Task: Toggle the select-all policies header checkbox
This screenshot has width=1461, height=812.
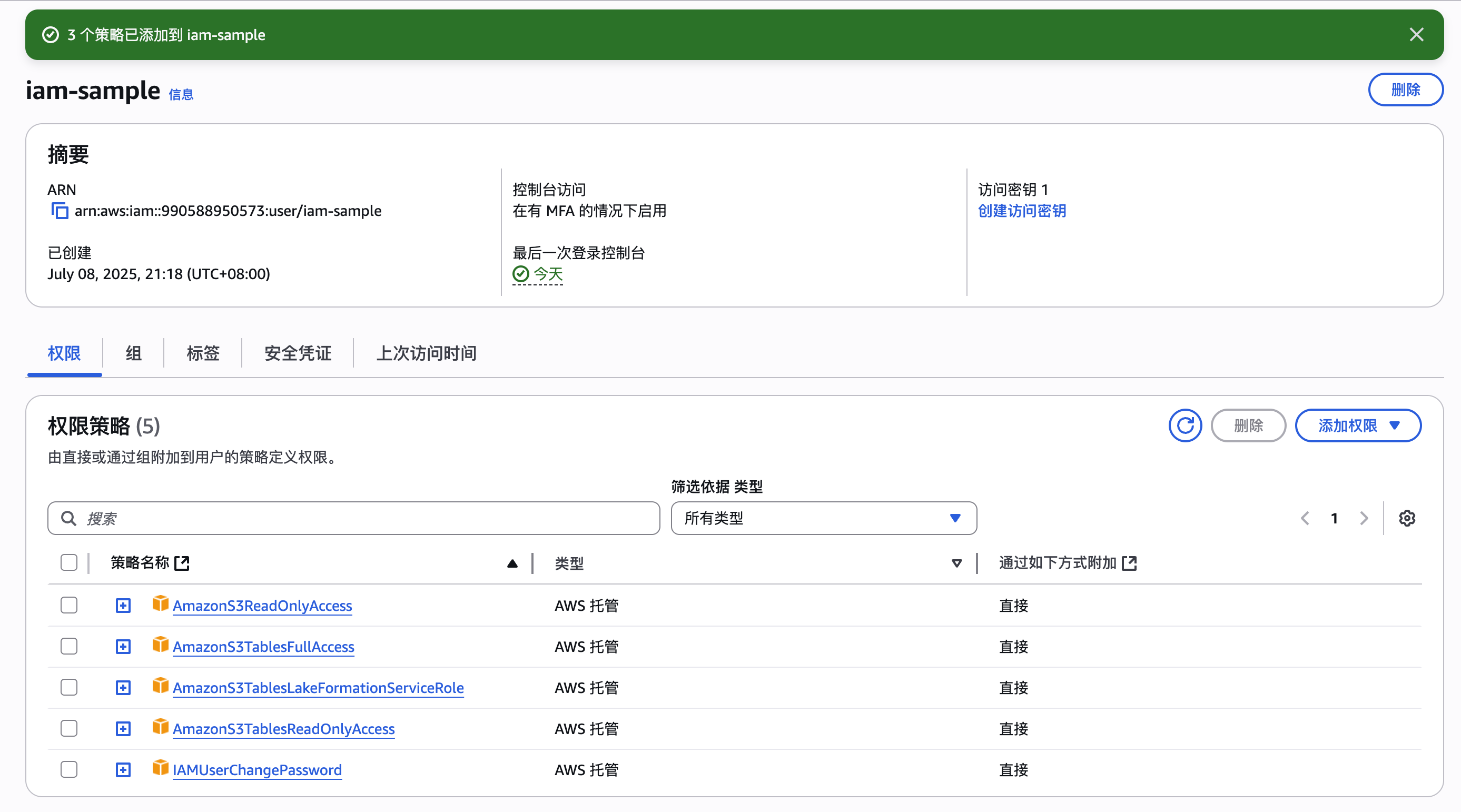Action: (x=68, y=562)
